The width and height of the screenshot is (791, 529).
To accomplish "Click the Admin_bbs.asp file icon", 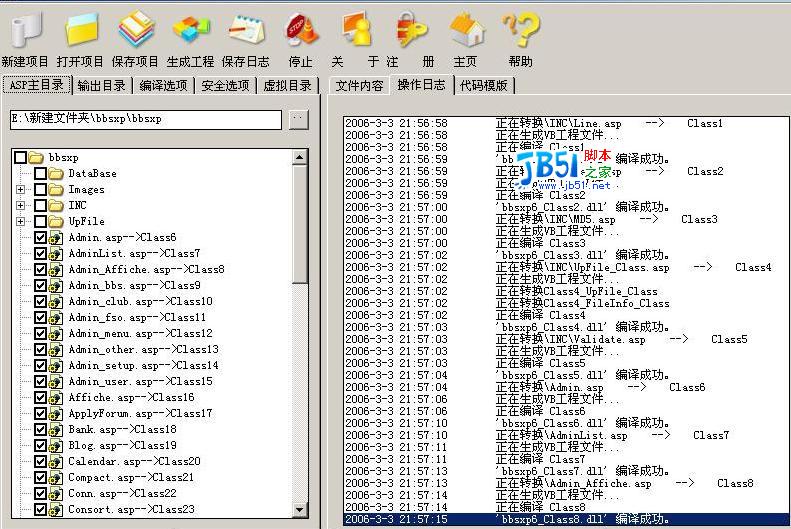I will click(55, 285).
